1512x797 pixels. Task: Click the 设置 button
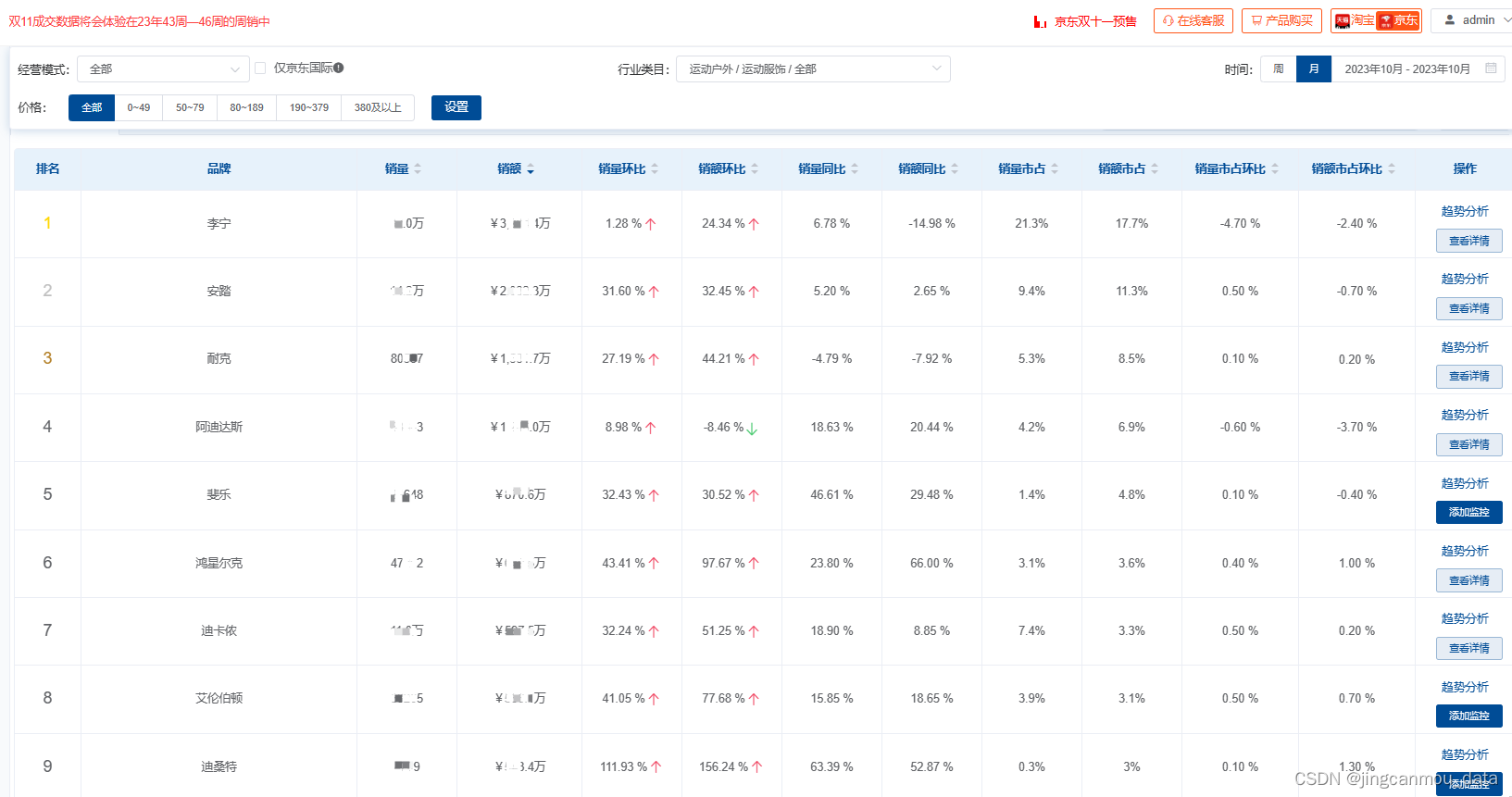coord(456,107)
